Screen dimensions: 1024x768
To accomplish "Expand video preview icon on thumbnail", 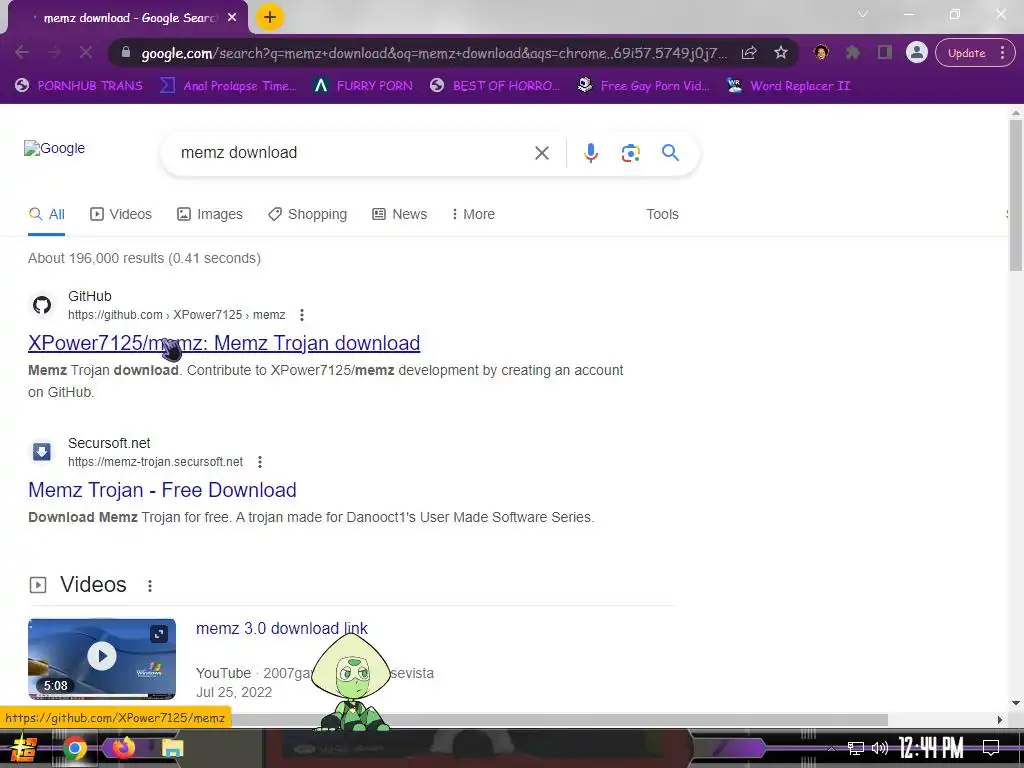I will click(159, 633).
